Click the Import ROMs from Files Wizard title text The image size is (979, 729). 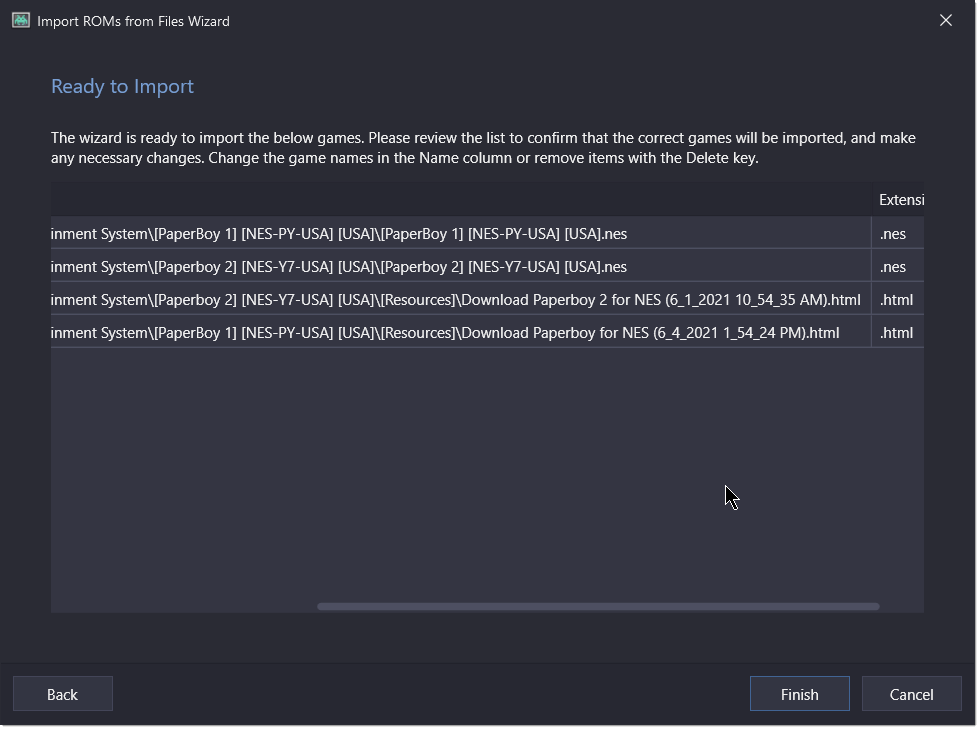coord(133,21)
